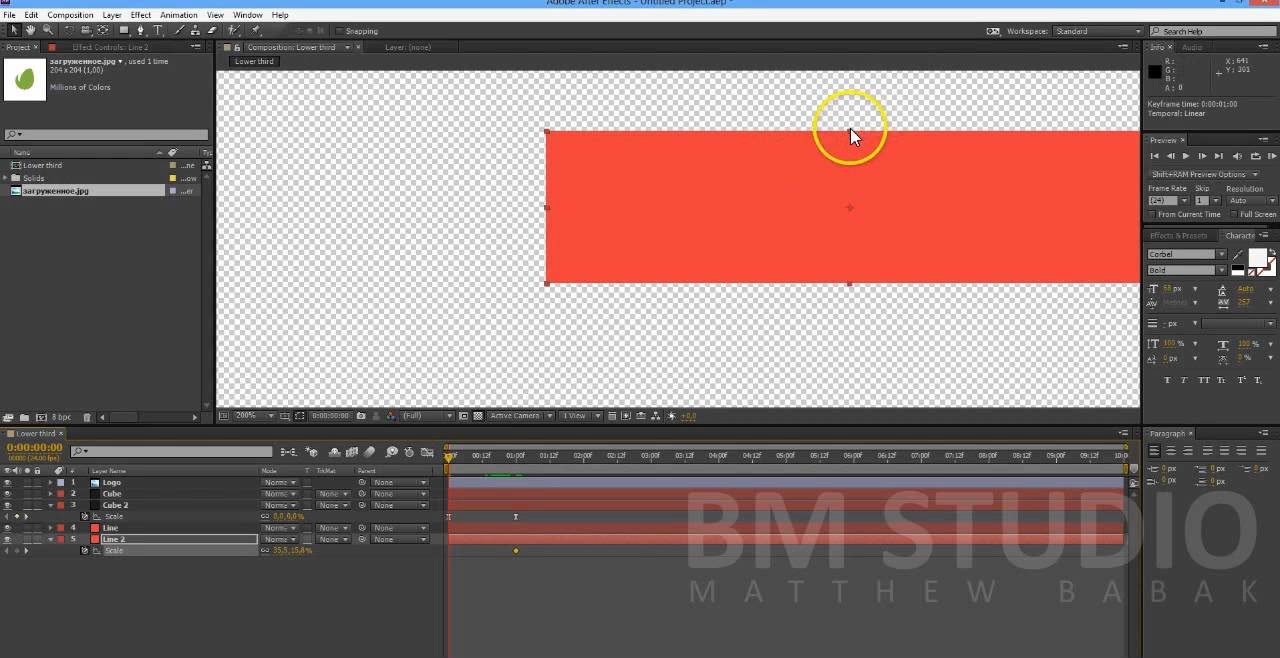
Task: Toggle the Scale stopwatch under Line 2
Action: coord(85,550)
